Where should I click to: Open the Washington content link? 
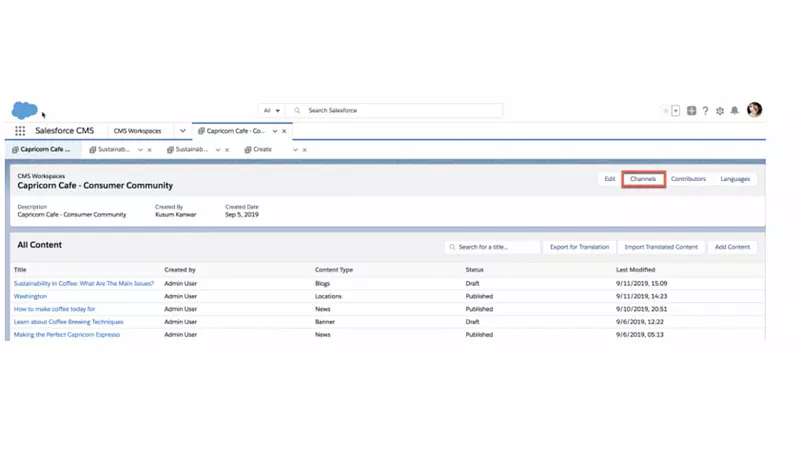tap(30, 296)
